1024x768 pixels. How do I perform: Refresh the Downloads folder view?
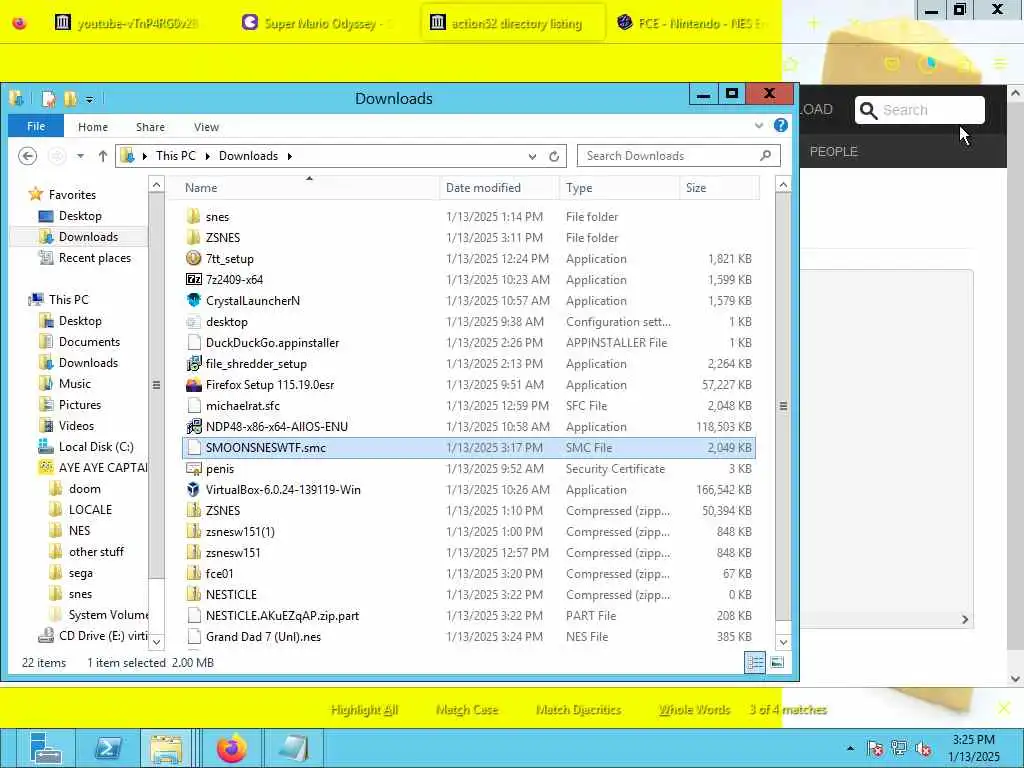click(554, 156)
